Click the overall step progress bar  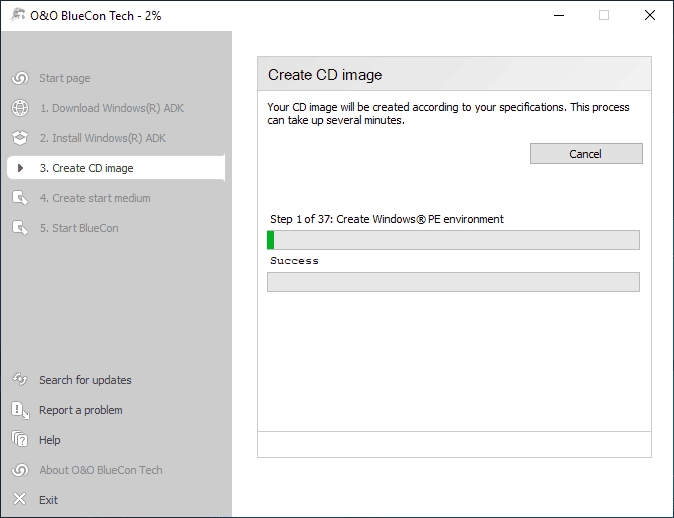pyautogui.click(x=453, y=240)
